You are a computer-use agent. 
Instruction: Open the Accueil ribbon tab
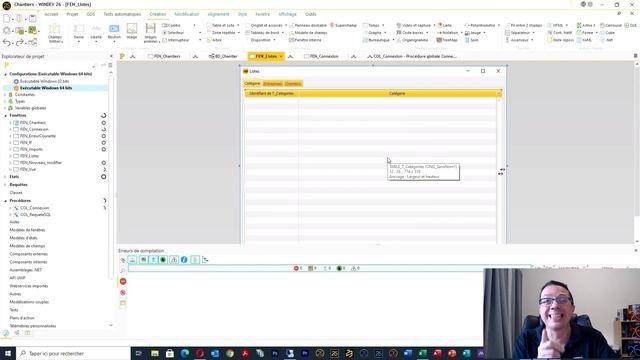click(x=51, y=14)
